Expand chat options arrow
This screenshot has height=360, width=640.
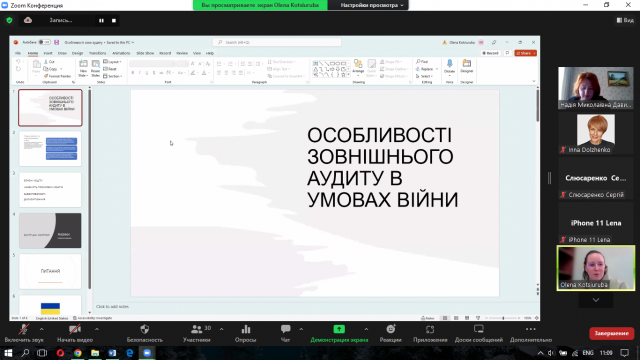[301, 329]
